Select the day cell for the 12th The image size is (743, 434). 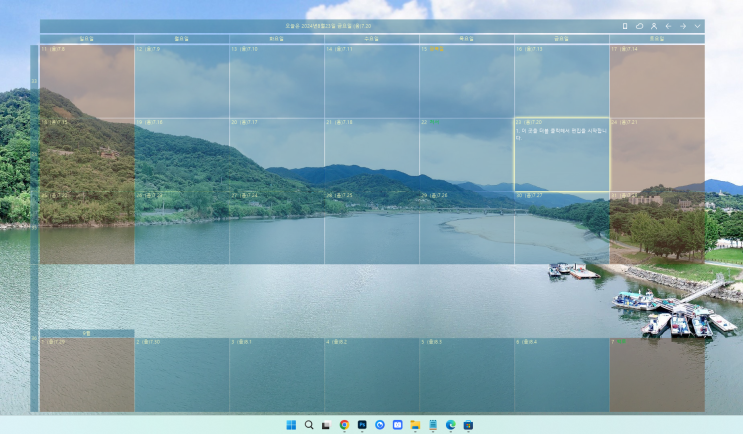(182, 81)
